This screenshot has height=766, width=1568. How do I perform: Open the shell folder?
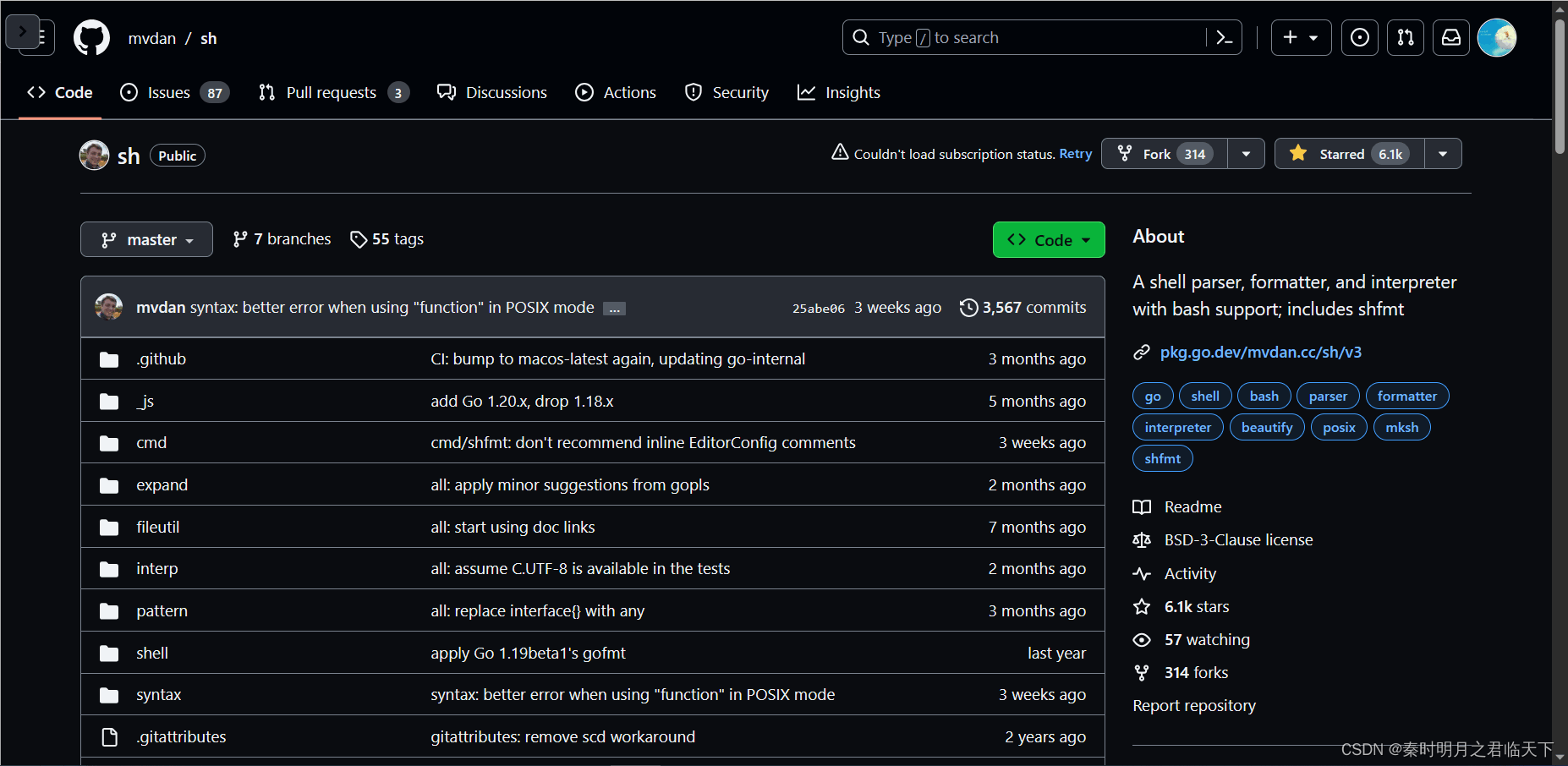pyautogui.click(x=152, y=653)
